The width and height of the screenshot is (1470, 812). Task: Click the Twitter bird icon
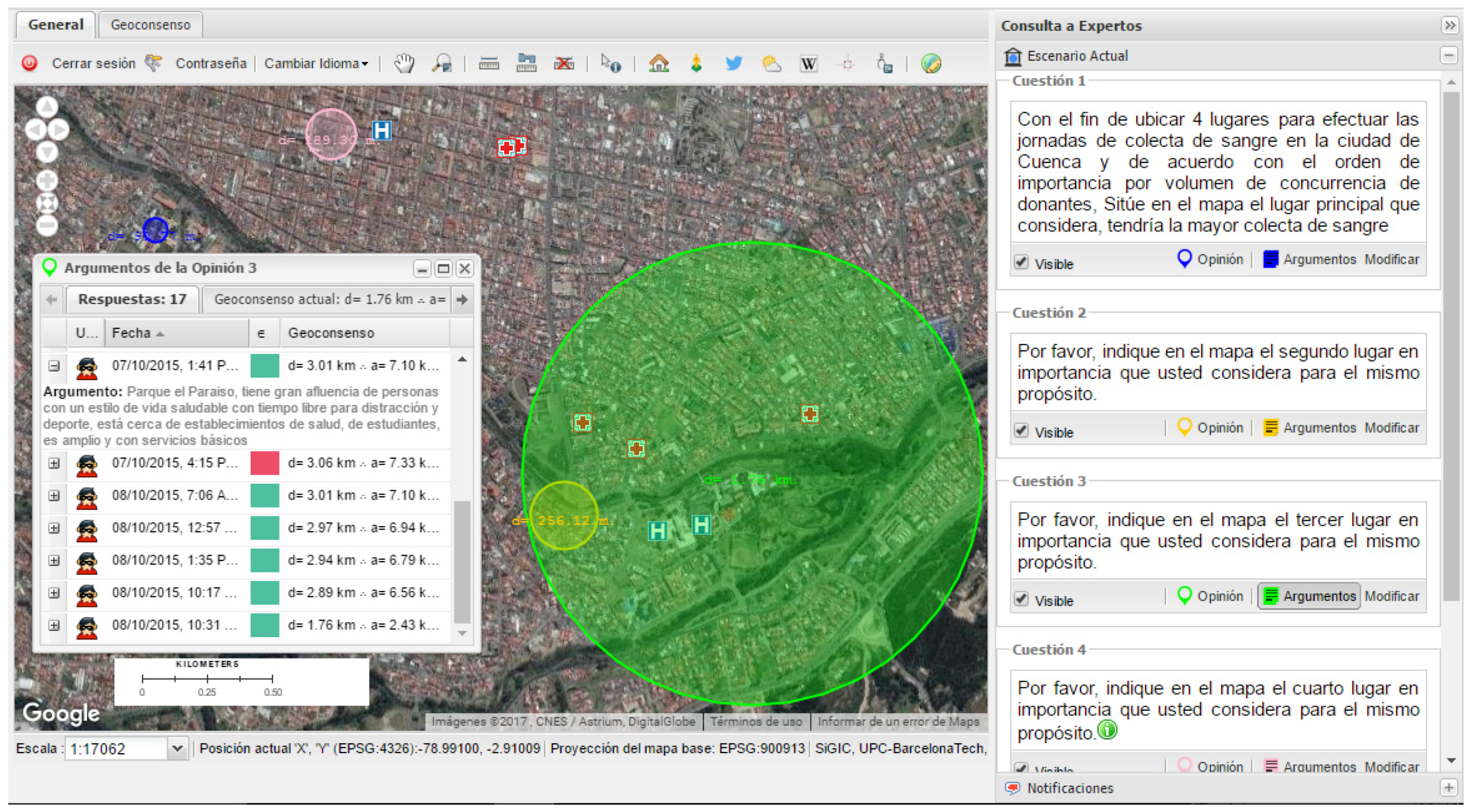coord(734,62)
